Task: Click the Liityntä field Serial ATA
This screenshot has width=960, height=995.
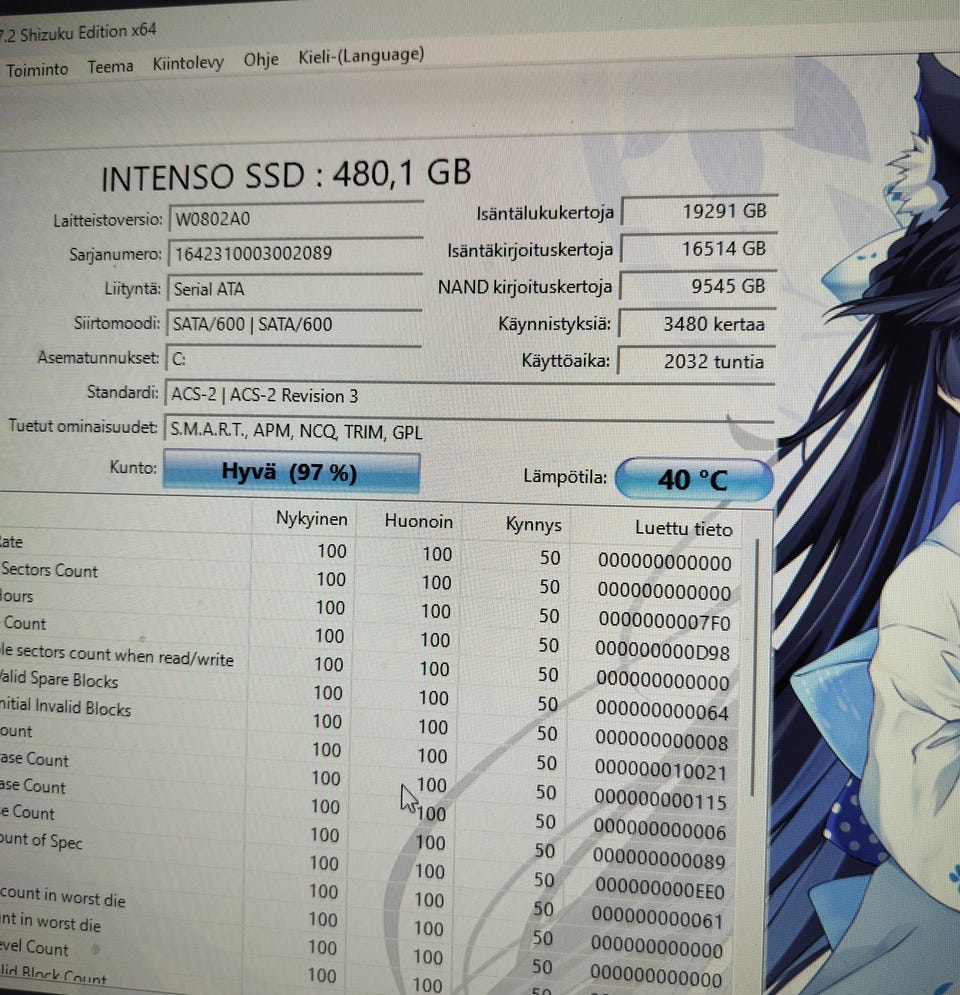Action: [294, 289]
